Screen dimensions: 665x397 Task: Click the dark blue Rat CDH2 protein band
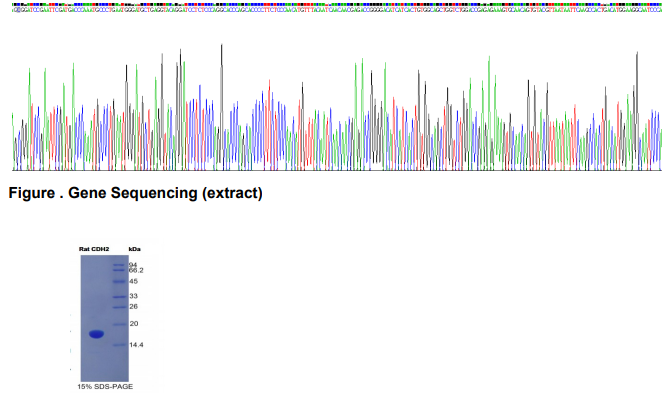[96, 334]
